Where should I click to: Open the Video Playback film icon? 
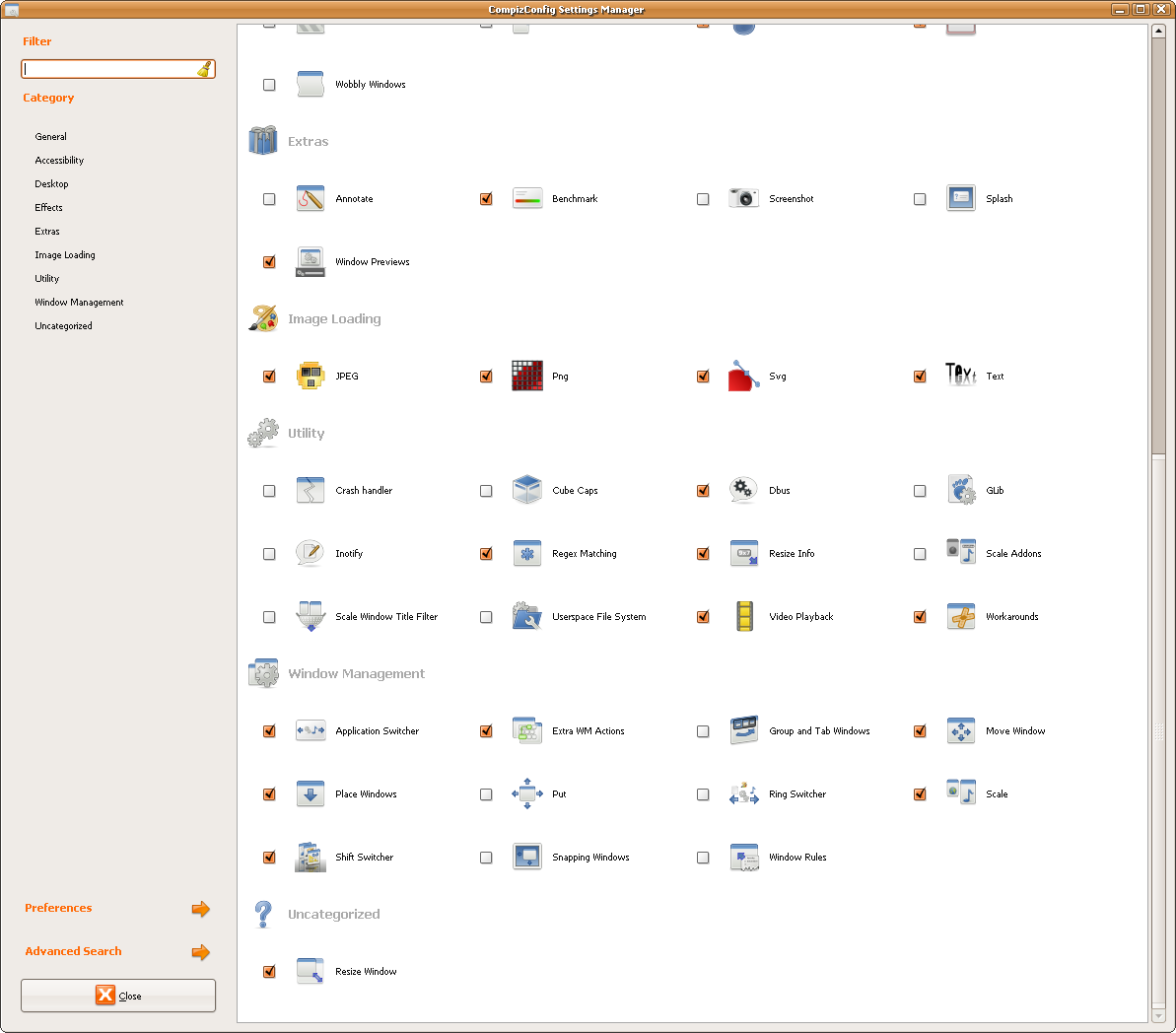[x=744, y=617]
